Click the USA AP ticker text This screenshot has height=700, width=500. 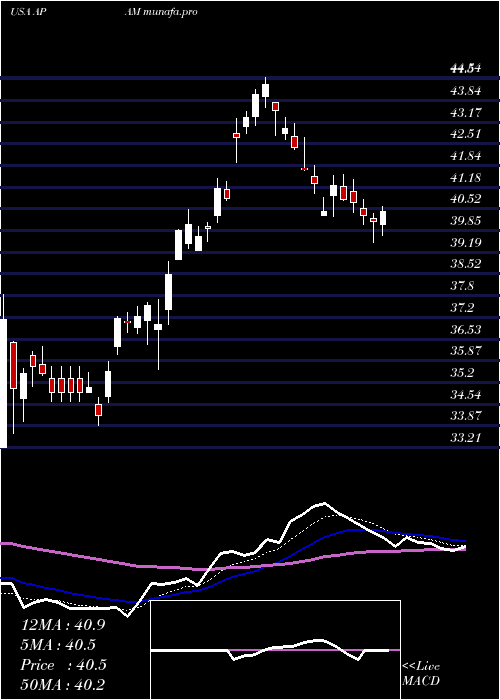[x=28, y=12]
